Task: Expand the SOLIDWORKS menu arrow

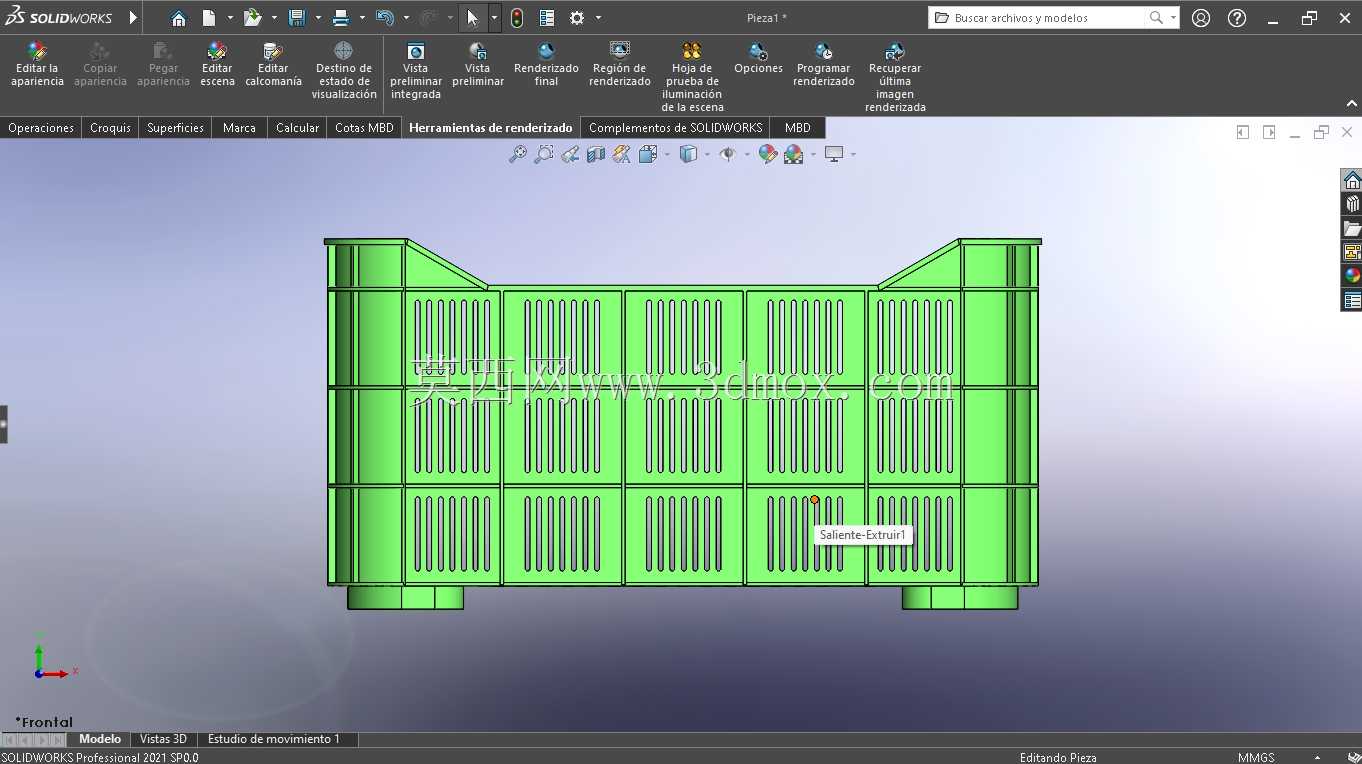Action: click(x=133, y=18)
